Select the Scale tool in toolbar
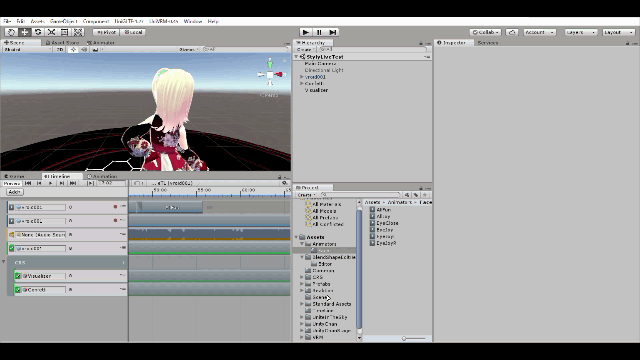 click(51, 32)
